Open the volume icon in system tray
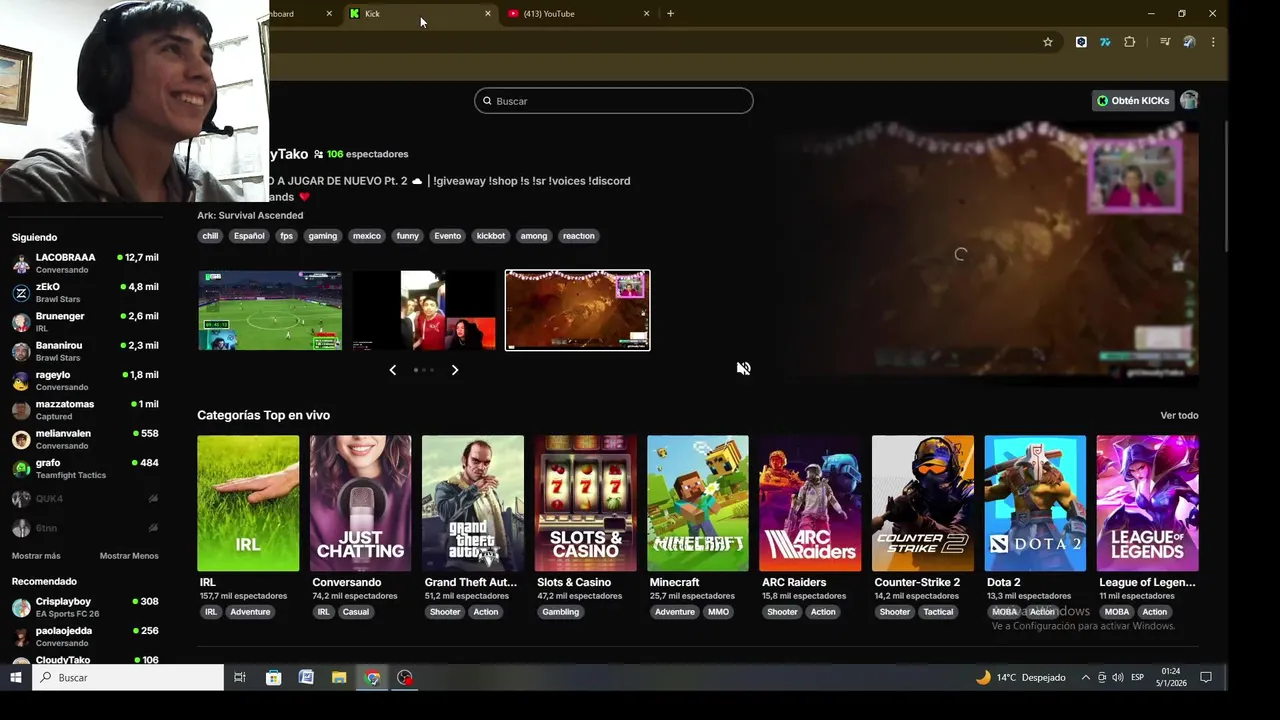The image size is (1280, 720). click(x=1117, y=677)
